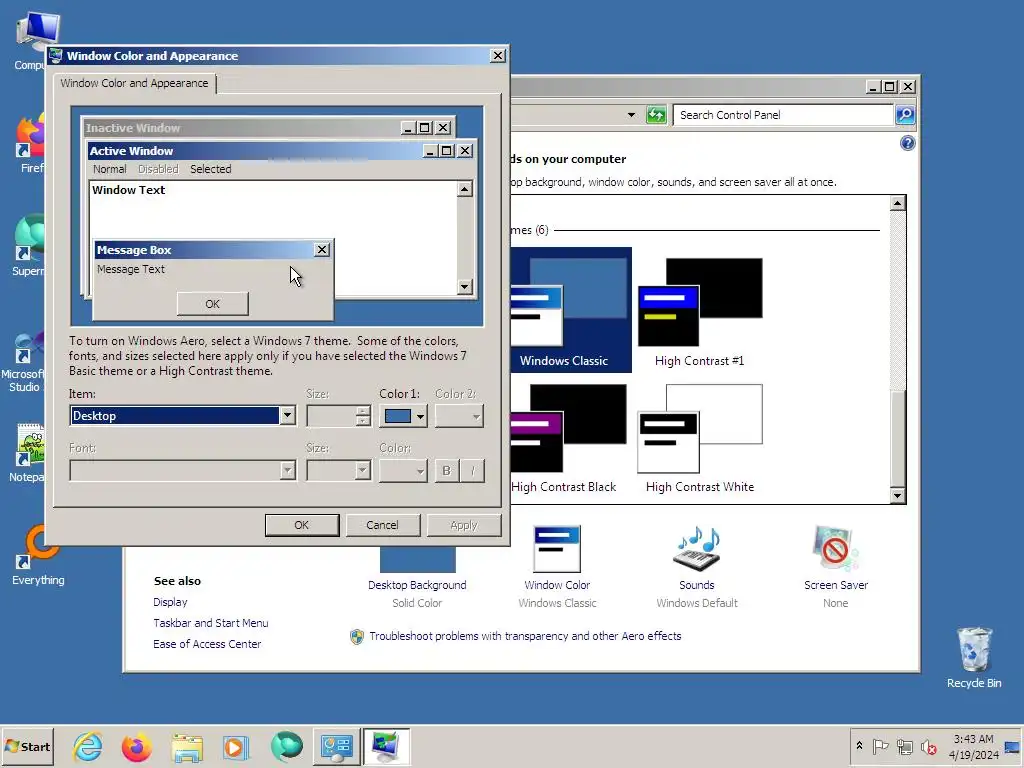
Task: Open the blue Help question mark icon
Action: pos(907,143)
